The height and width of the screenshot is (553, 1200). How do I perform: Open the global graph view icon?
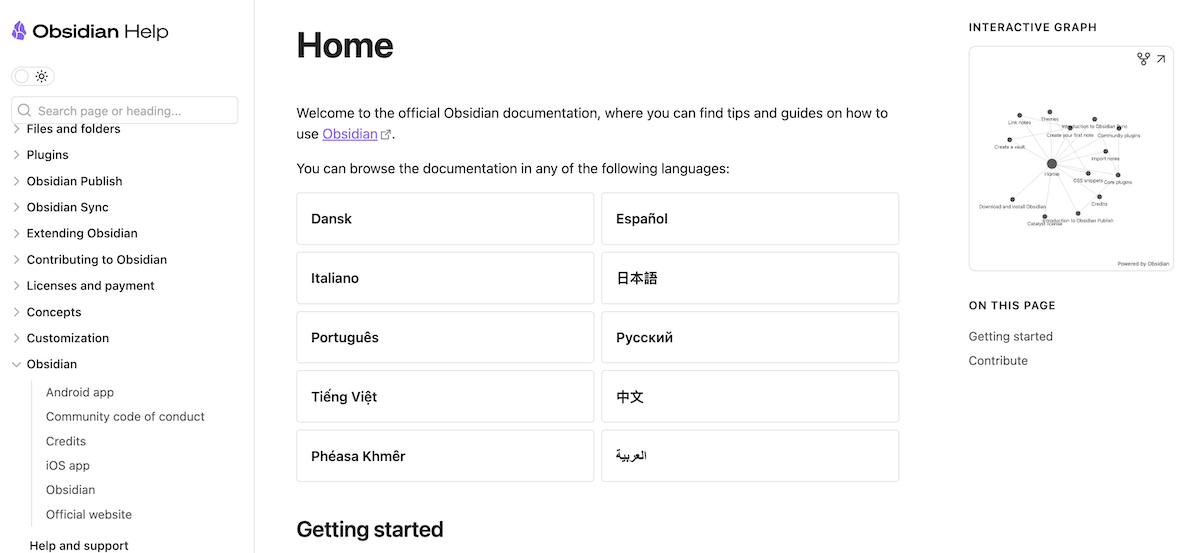coord(1143,60)
